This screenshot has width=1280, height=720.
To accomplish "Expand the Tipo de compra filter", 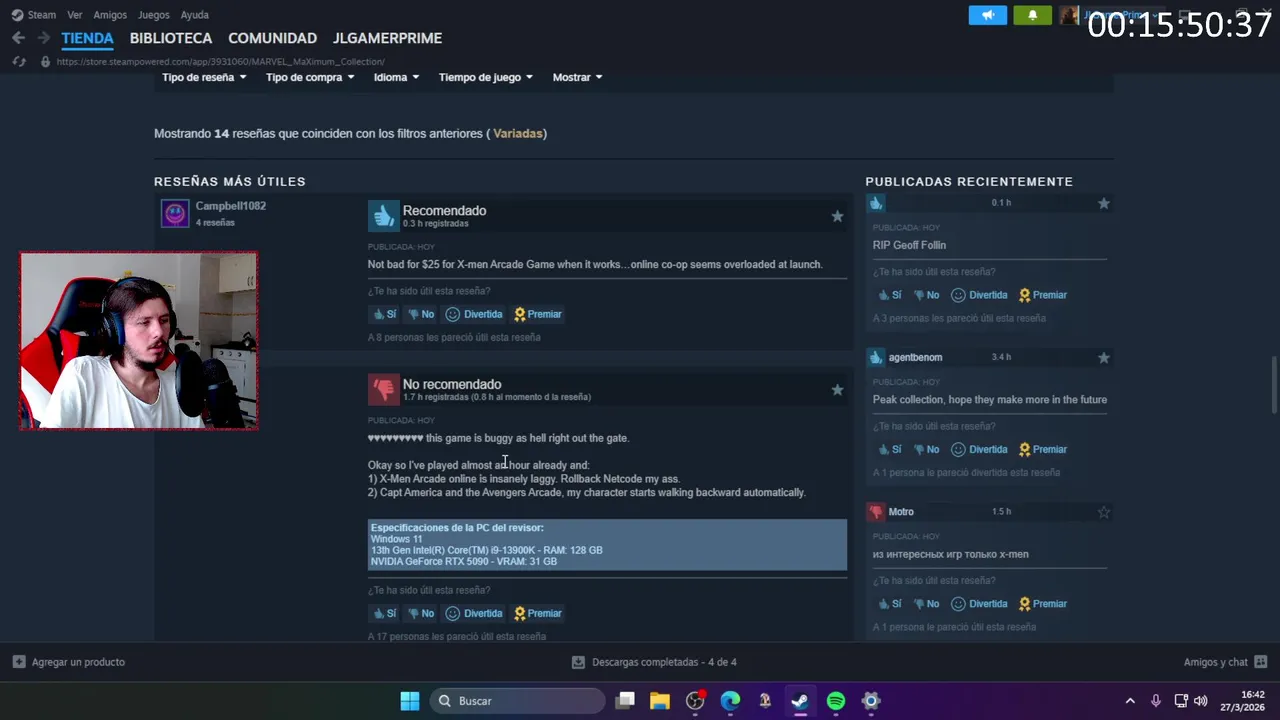I will (x=310, y=77).
